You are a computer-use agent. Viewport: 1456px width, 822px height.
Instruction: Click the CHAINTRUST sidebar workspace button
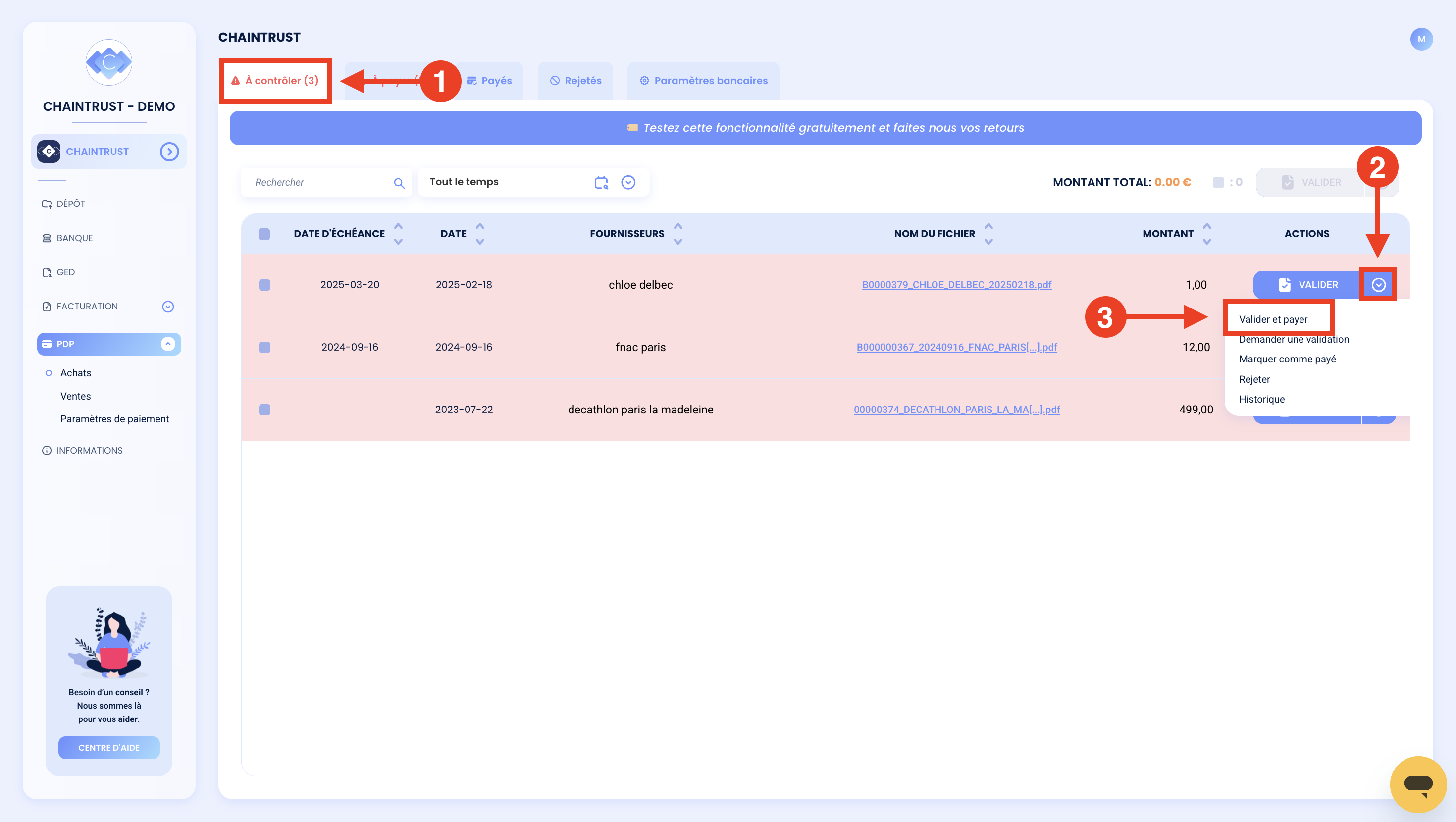click(x=108, y=152)
